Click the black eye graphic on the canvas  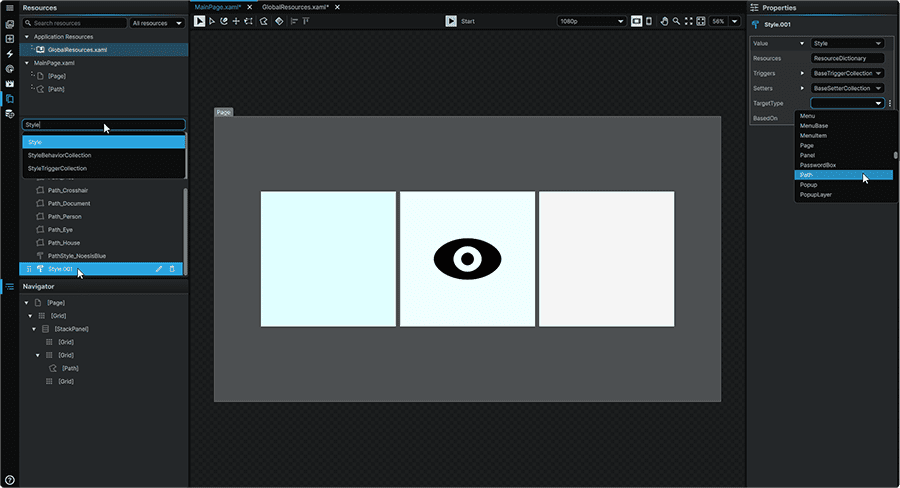click(x=467, y=259)
